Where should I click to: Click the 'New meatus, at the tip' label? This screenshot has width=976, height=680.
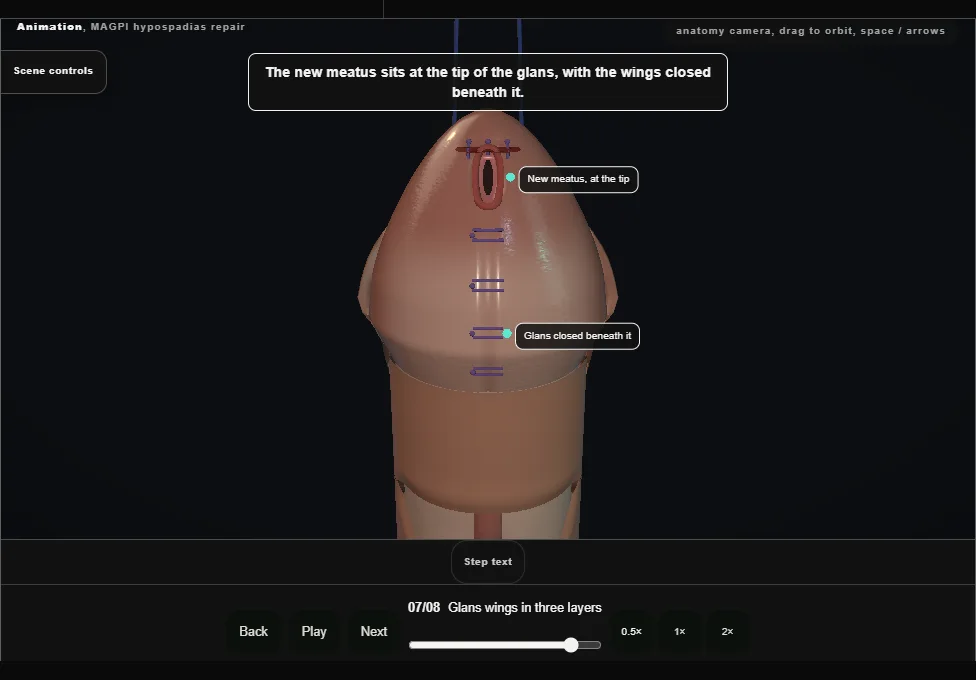click(x=578, y=179)
